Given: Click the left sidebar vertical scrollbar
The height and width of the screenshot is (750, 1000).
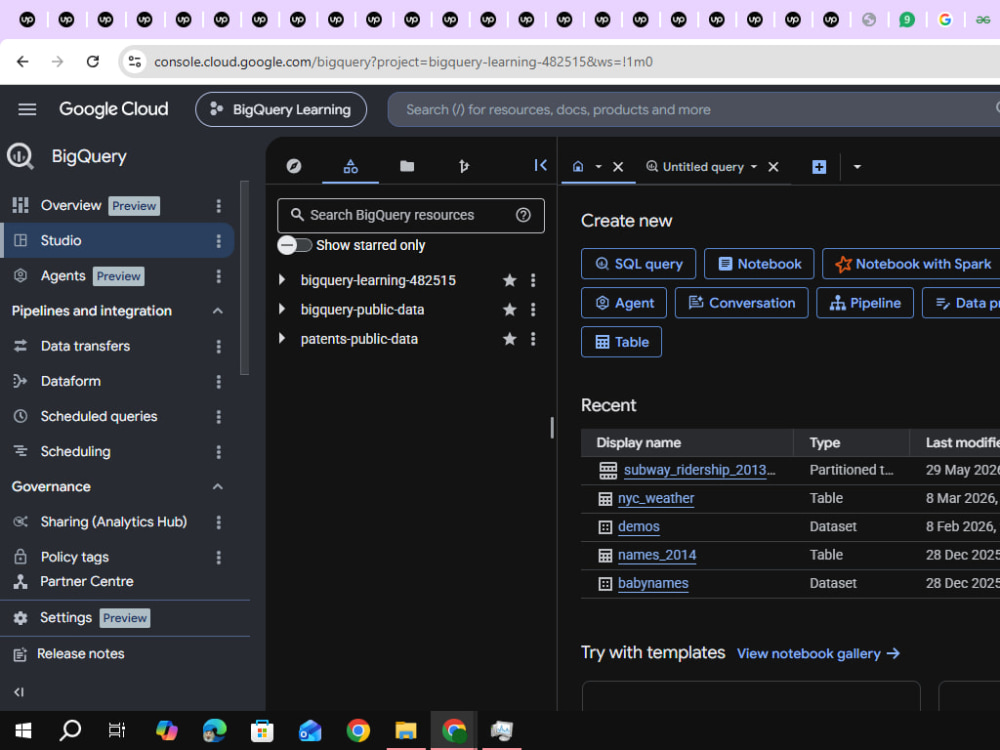Looking at the screenshot, I should [244, 278].
